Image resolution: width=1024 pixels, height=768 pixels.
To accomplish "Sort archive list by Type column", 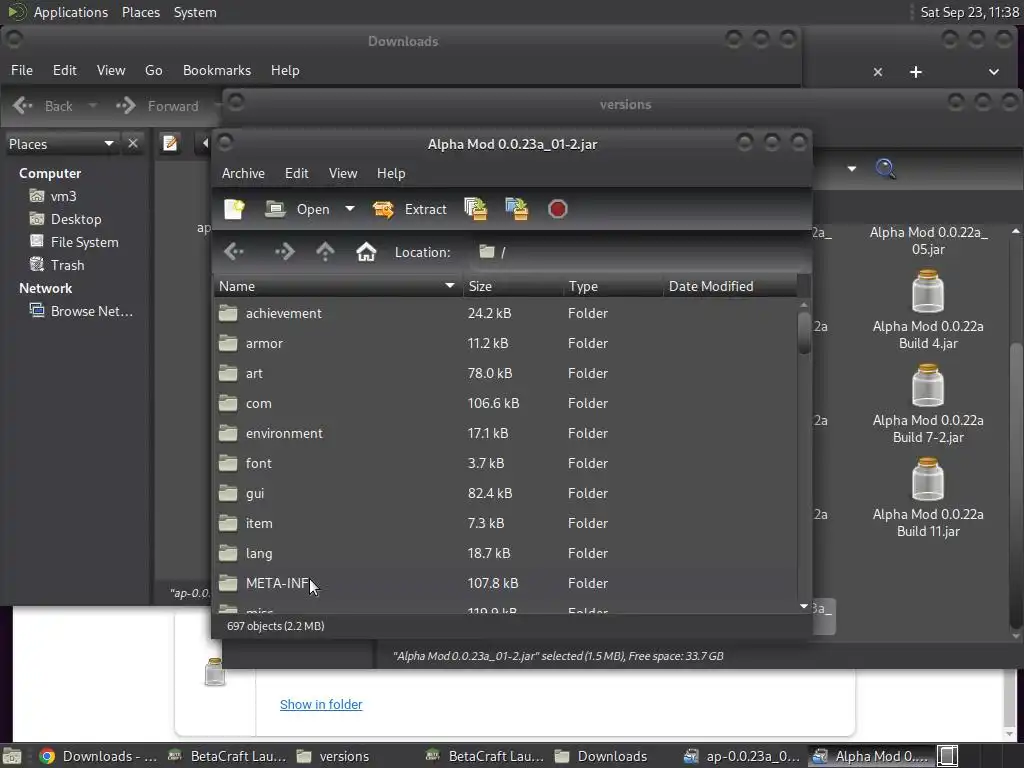I will (613, 286).
